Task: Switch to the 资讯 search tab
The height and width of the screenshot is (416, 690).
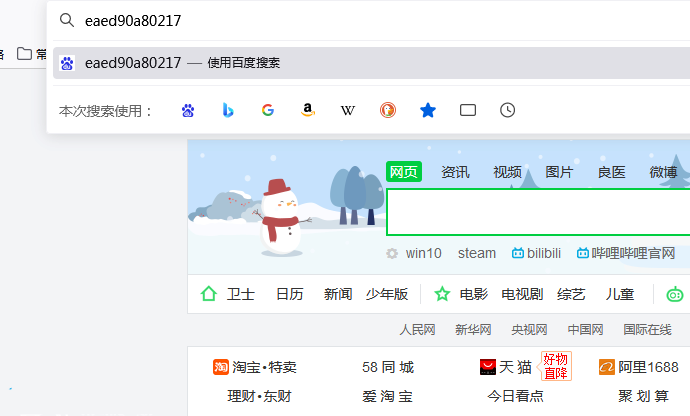Action: pos(455,172)
